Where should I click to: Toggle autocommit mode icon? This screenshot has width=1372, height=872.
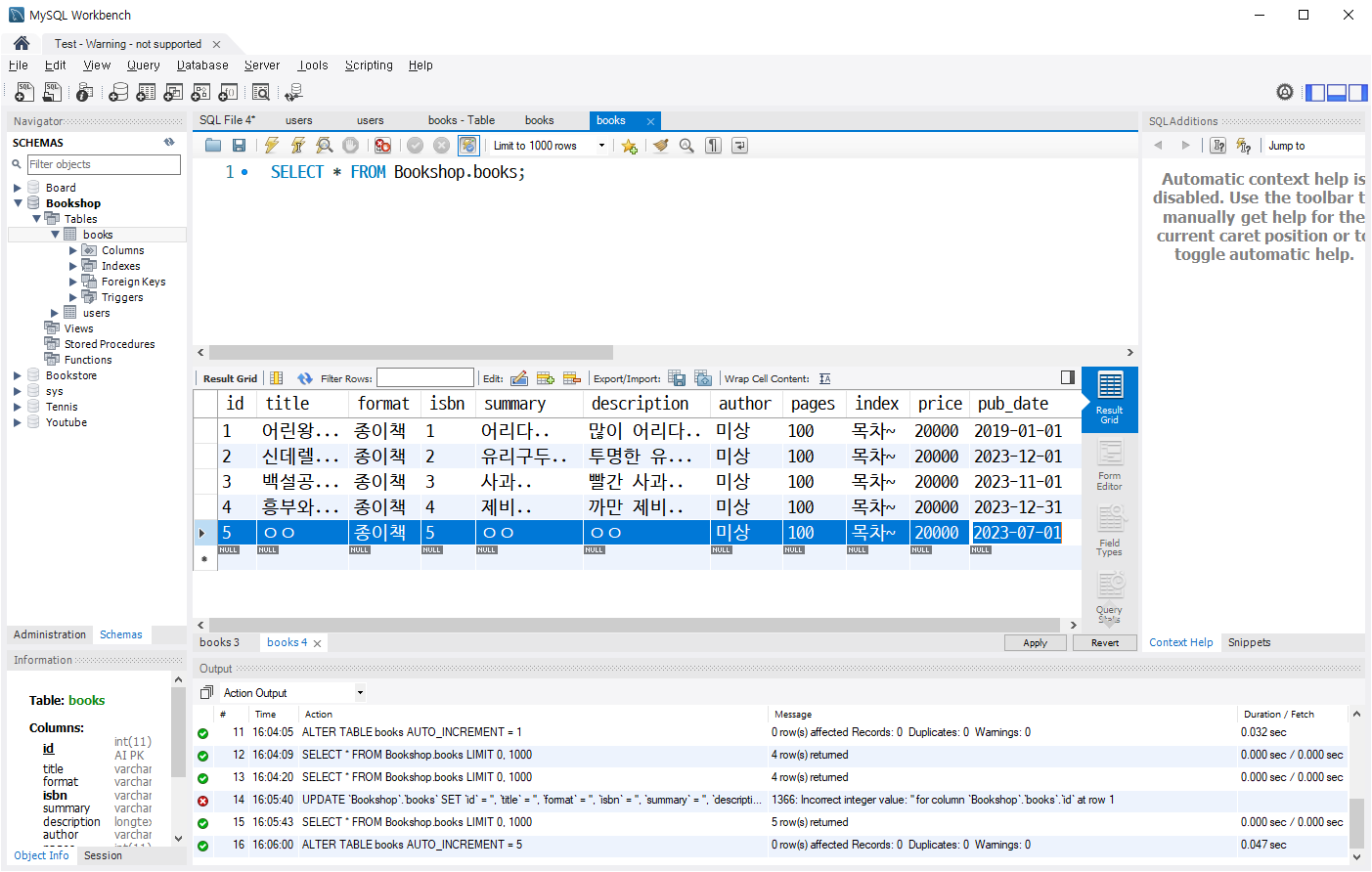(x=468, y=146)
